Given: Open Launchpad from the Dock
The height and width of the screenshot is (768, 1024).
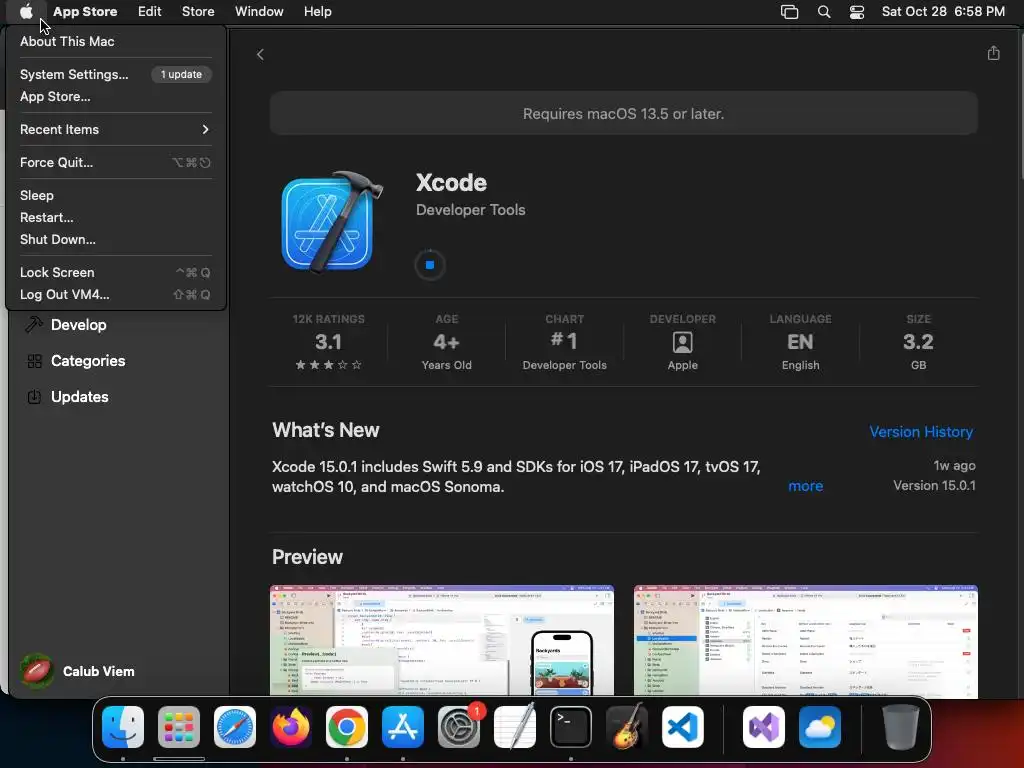Looking at the screenshot, I should 179,727.
